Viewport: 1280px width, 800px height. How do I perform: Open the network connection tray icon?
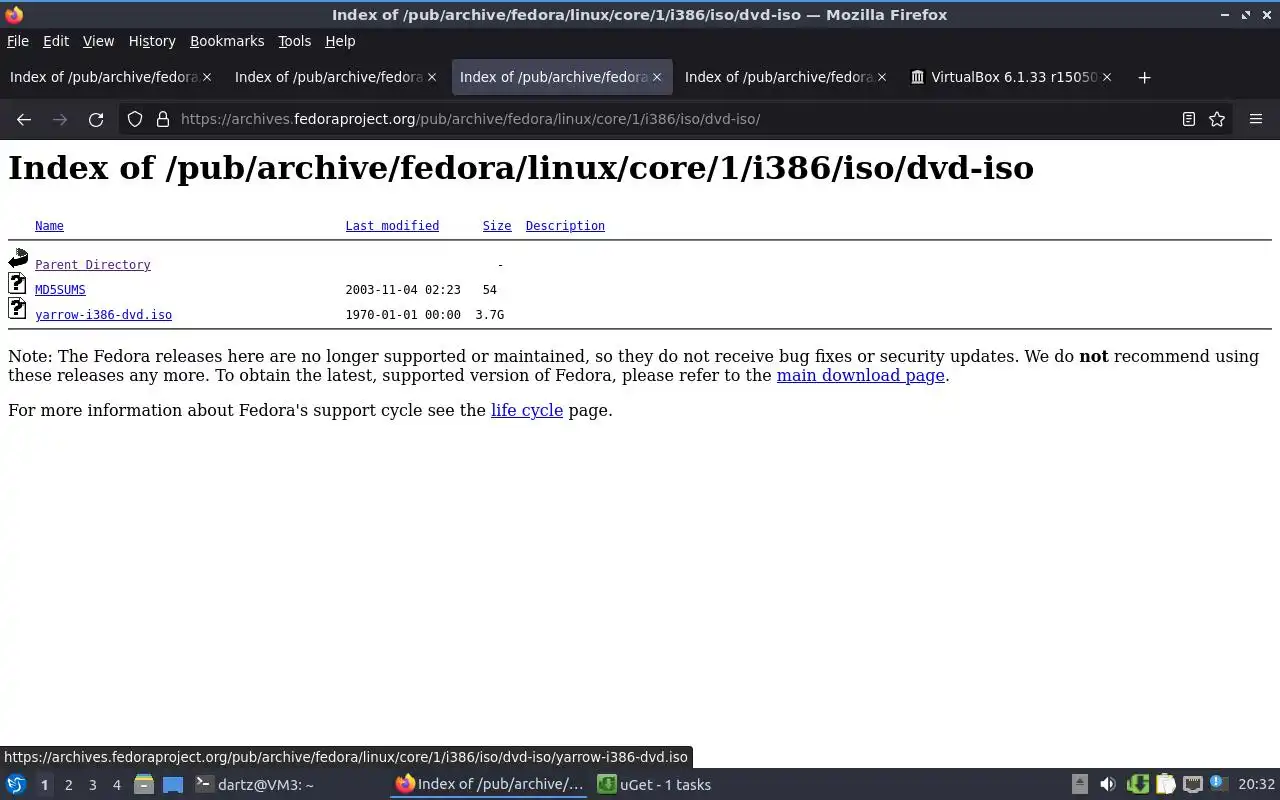click(1193, 785)
